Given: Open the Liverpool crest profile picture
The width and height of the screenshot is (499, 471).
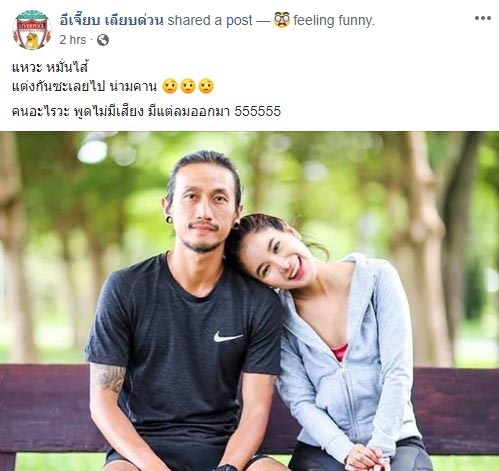Looking at the screenshot, I should tap(32, 30).
